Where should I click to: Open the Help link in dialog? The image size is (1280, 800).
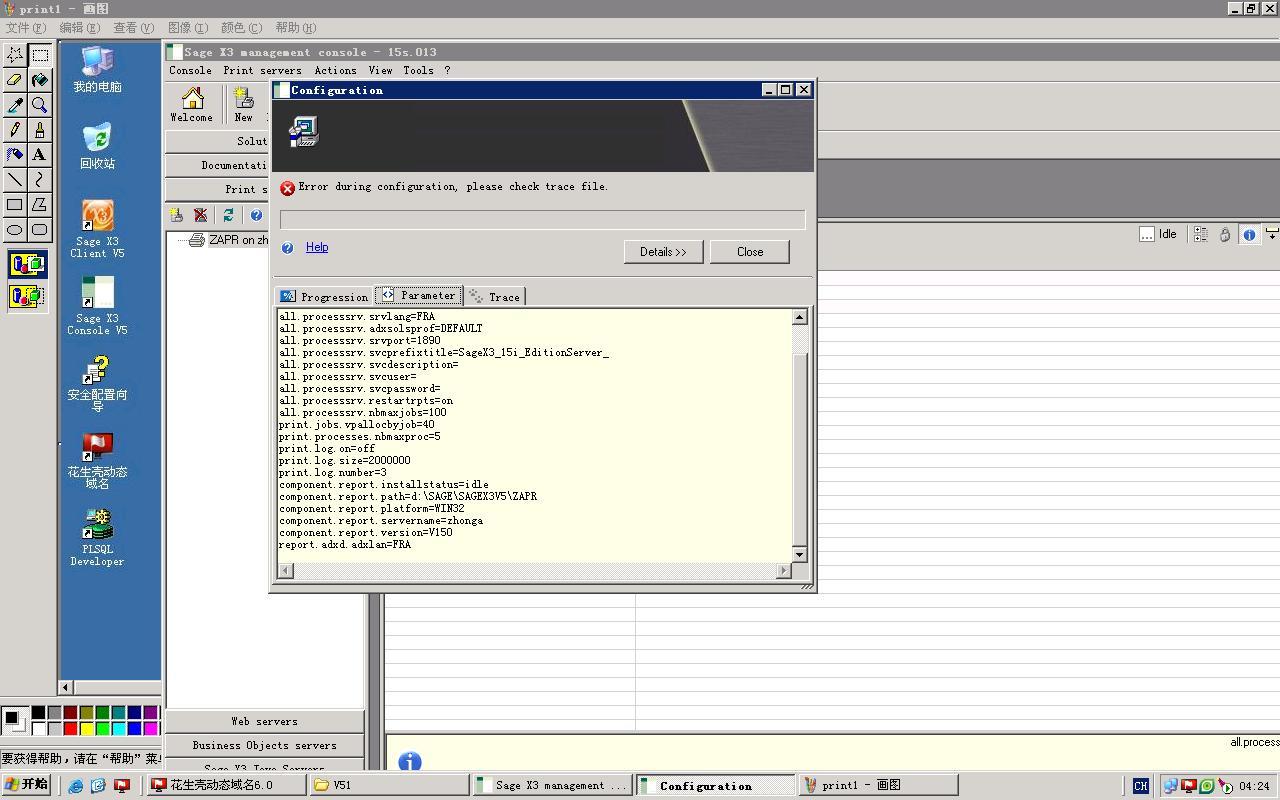316,247
